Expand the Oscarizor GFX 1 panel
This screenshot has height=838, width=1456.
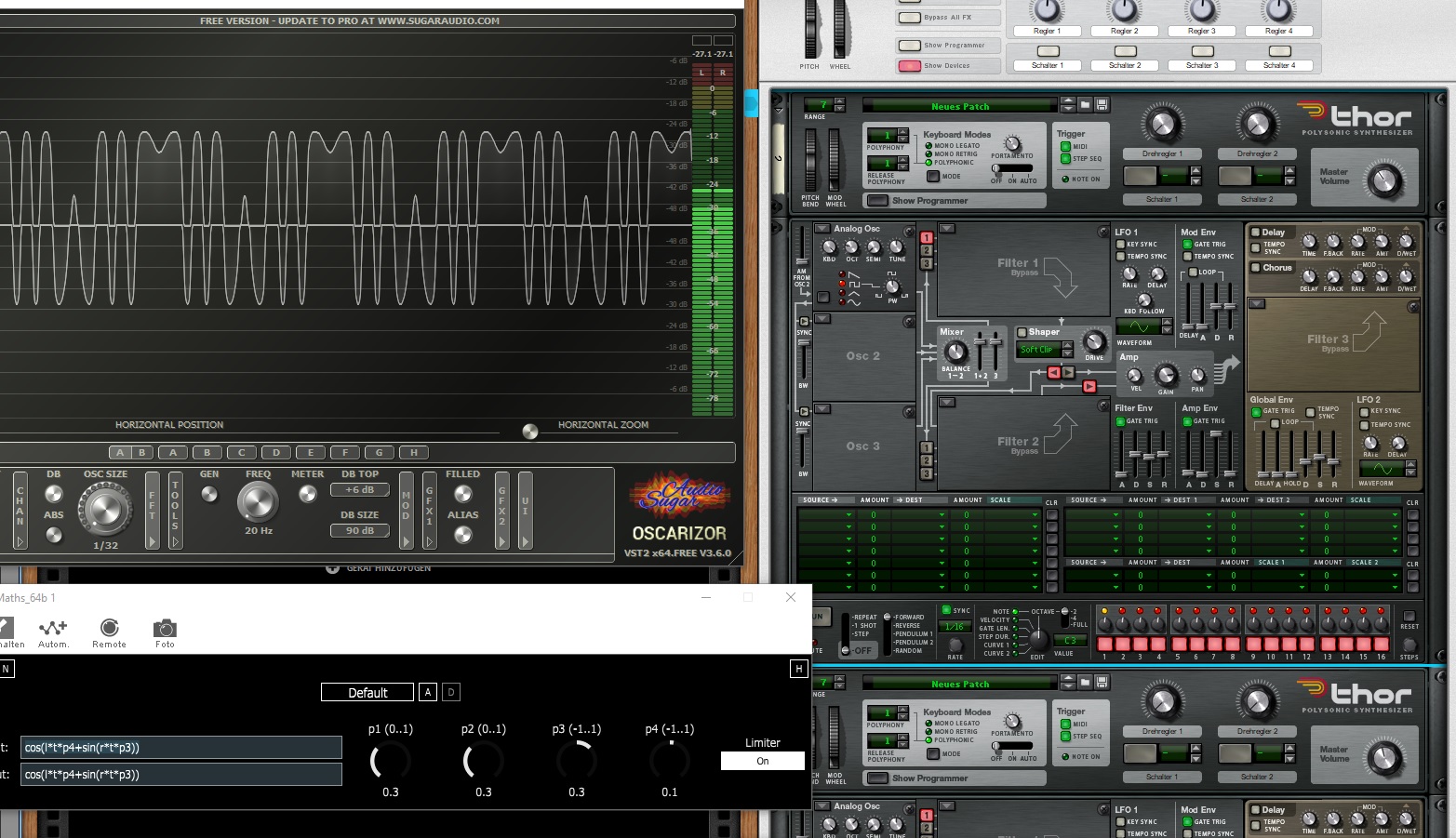click(429, 510)
